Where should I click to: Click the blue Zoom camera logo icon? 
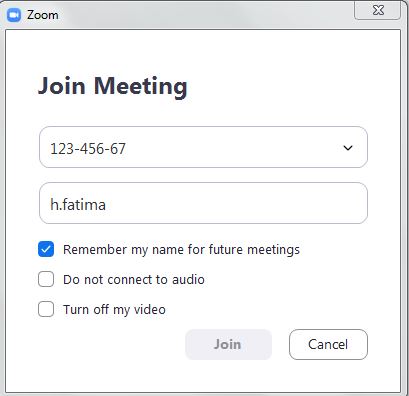point(14,15)
